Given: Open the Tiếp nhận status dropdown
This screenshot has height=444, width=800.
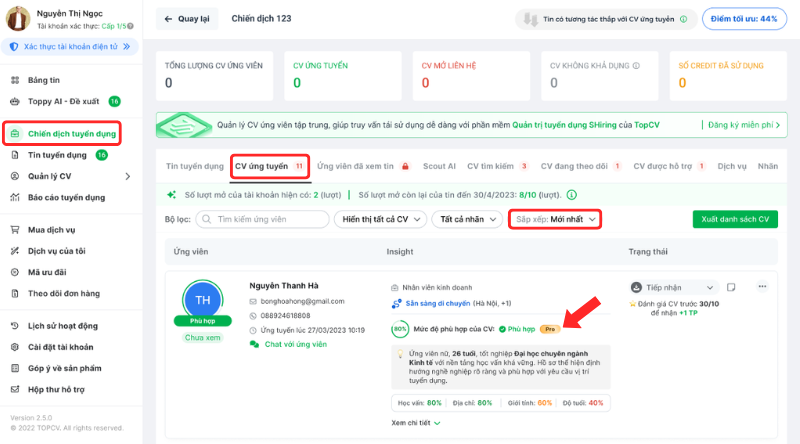Looking at the screenshot, I should (673, 287).
